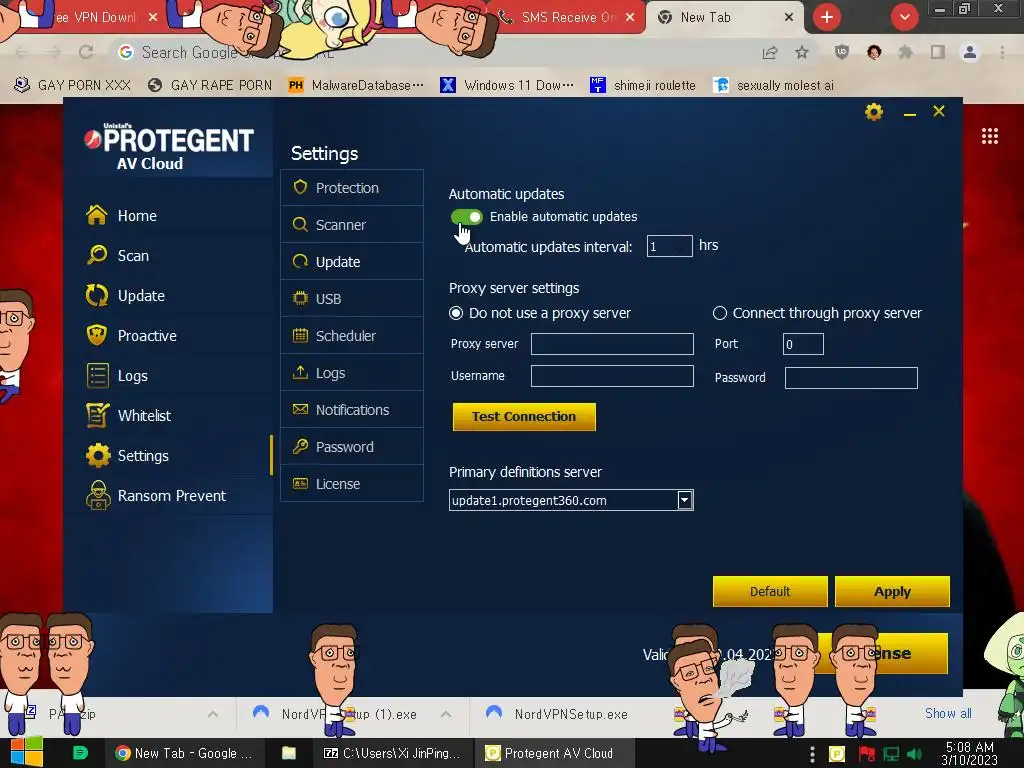
Task: Click Show all downloads link
Action: click(x=948, y=713)
